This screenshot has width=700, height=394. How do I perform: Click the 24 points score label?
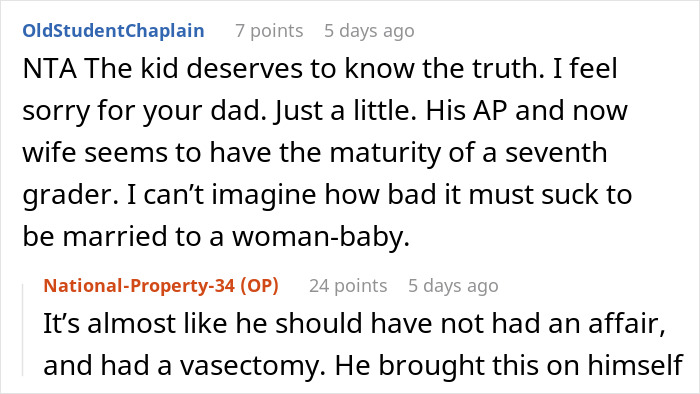(x=348, y=286)
